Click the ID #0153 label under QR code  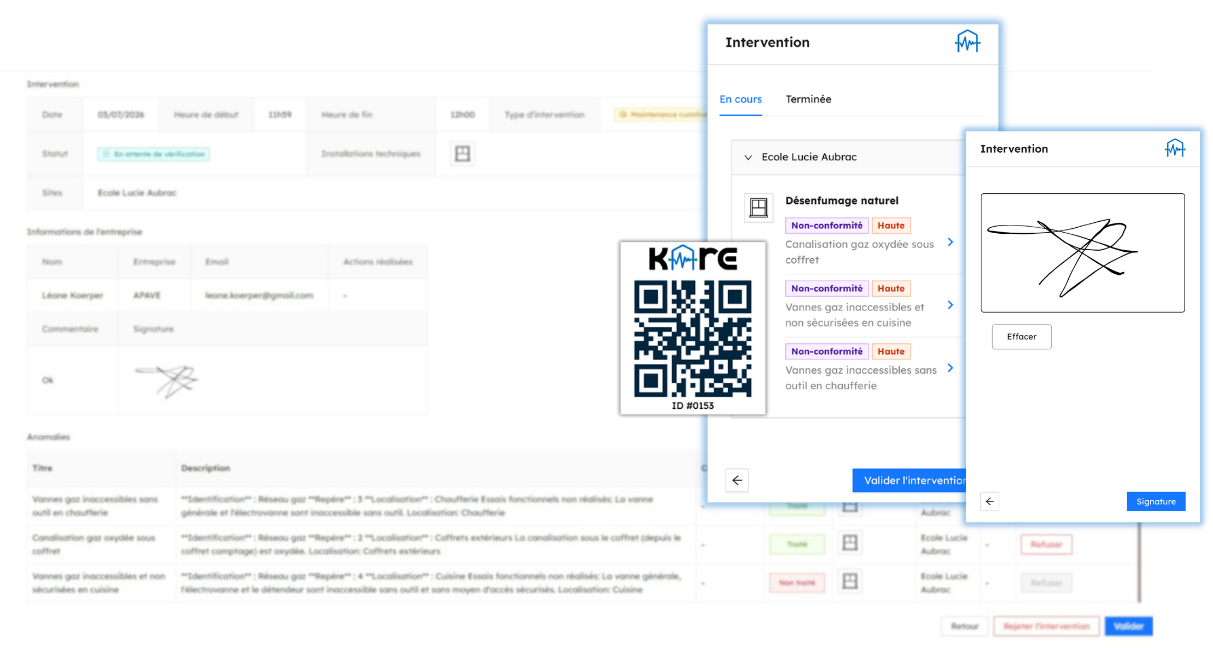(693, 405)
